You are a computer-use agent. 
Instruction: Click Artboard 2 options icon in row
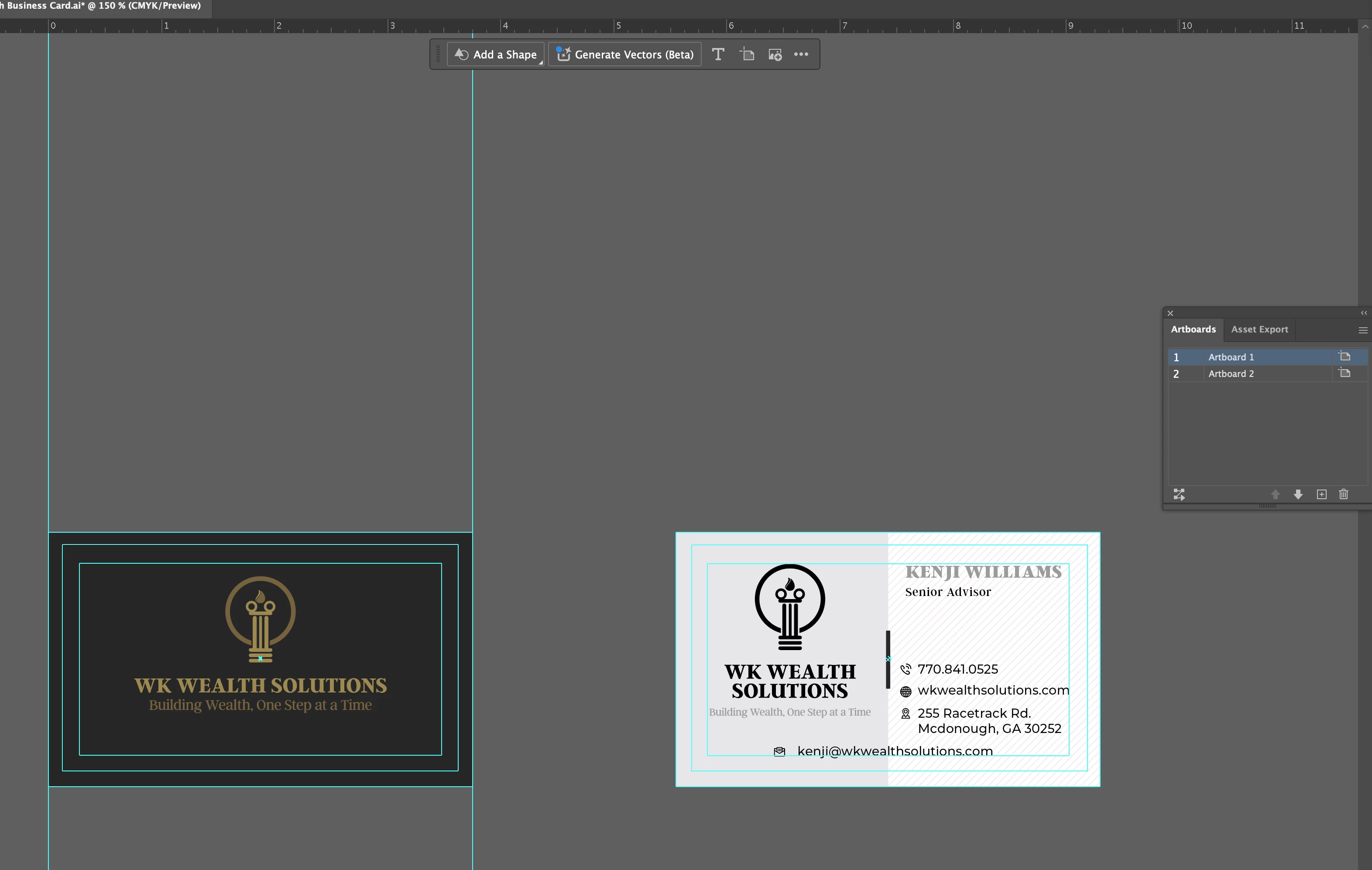[1345, 373]
